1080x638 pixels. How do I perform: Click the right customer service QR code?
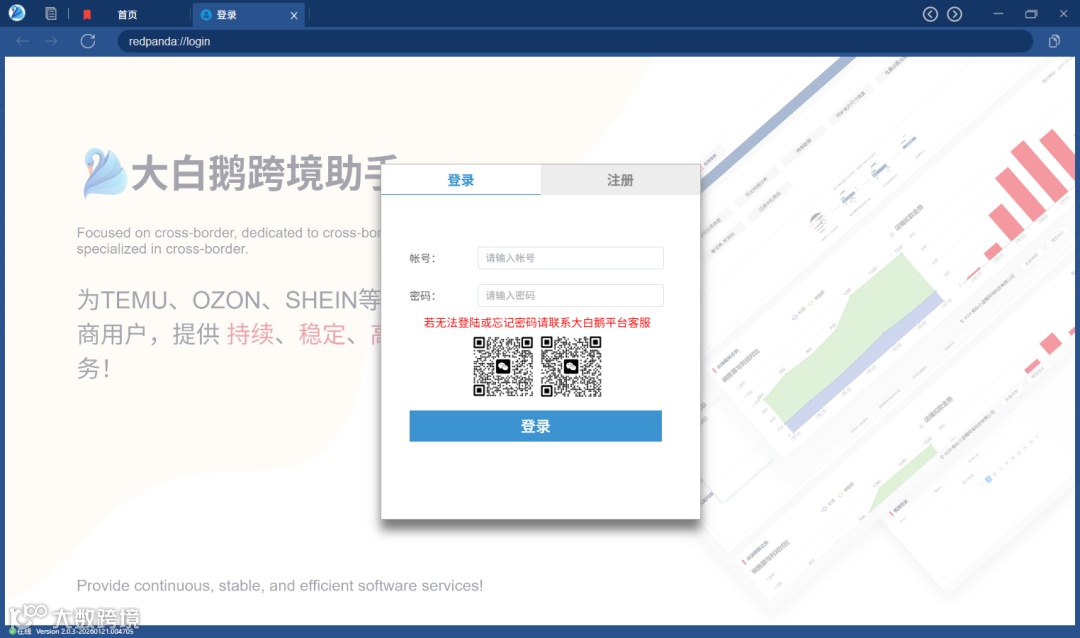pyautogui.click(x=571, y=367)
